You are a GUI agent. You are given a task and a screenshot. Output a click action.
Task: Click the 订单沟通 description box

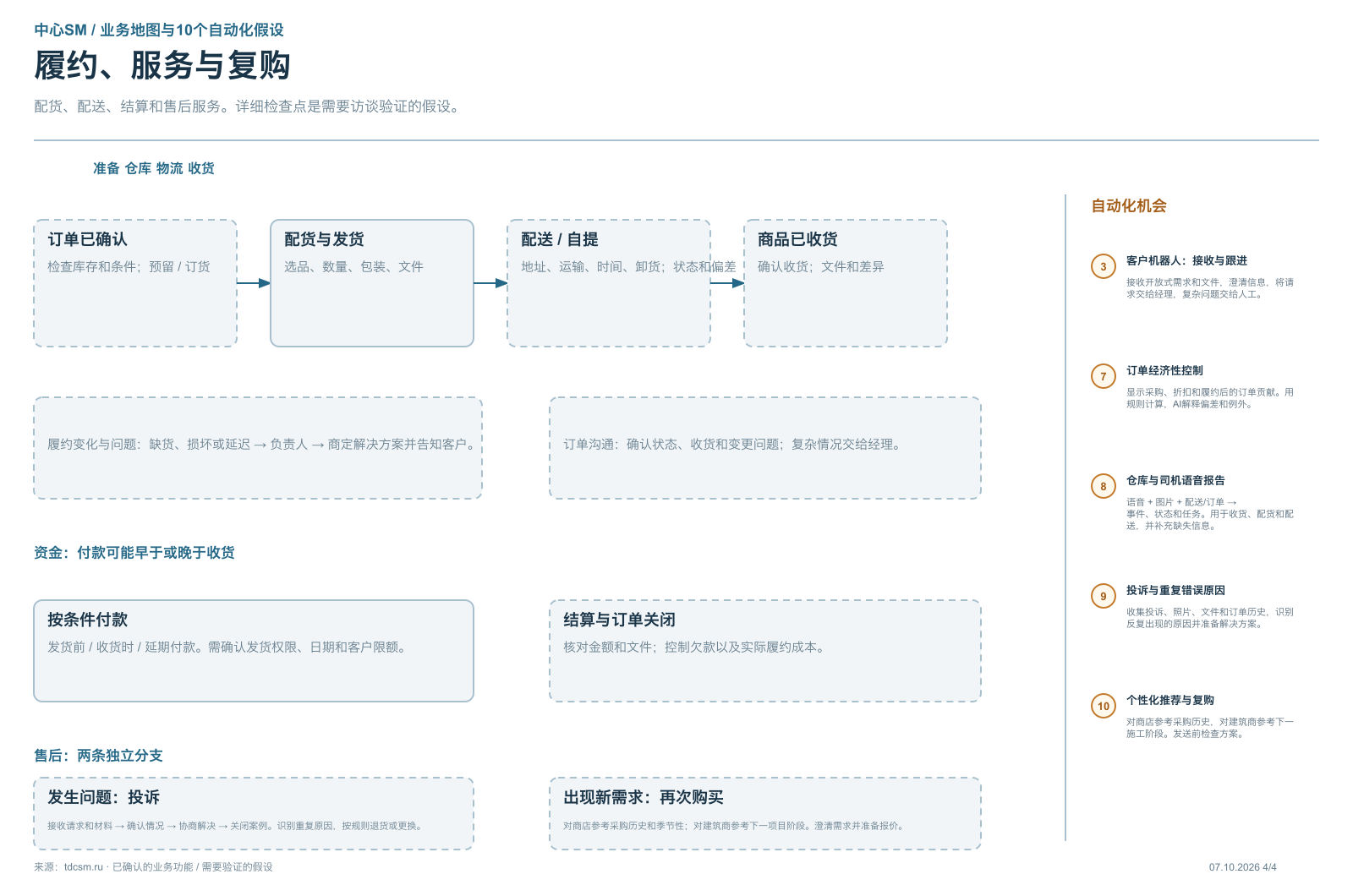pos(765,448)
